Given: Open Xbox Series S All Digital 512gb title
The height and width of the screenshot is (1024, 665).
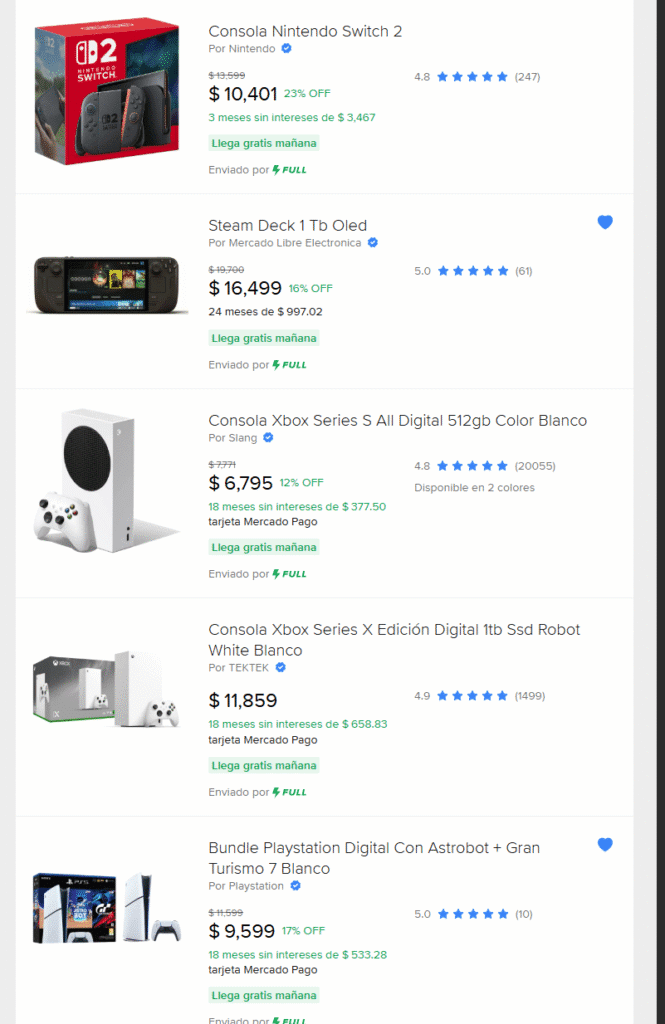Looking at the screenshot, I should (397, 420).
